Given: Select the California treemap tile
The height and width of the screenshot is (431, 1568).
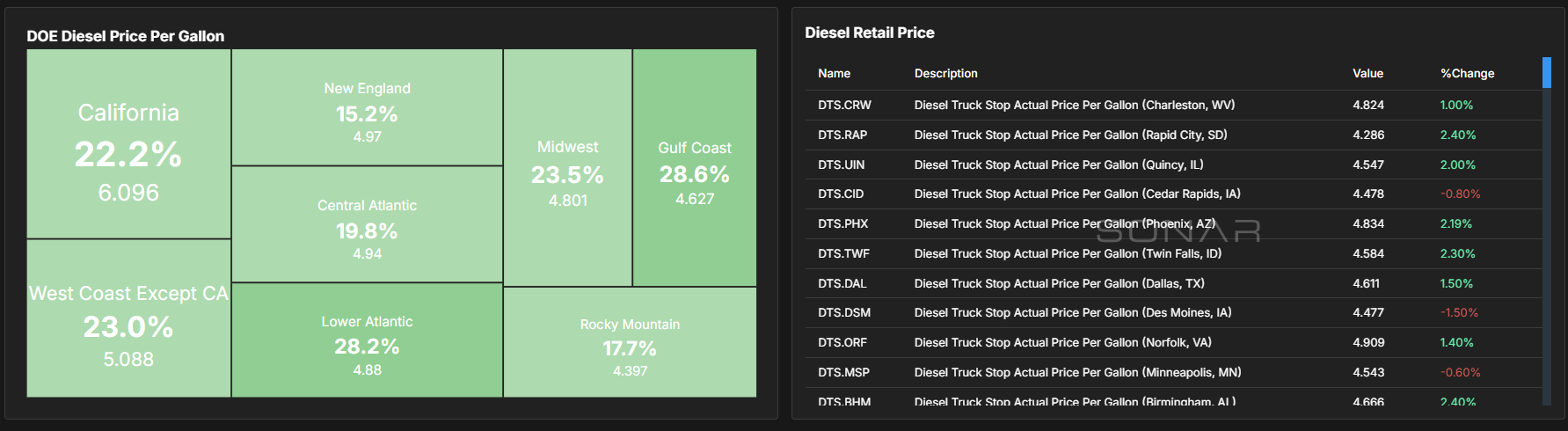Looking at the screenshot, I should point(128,143).
